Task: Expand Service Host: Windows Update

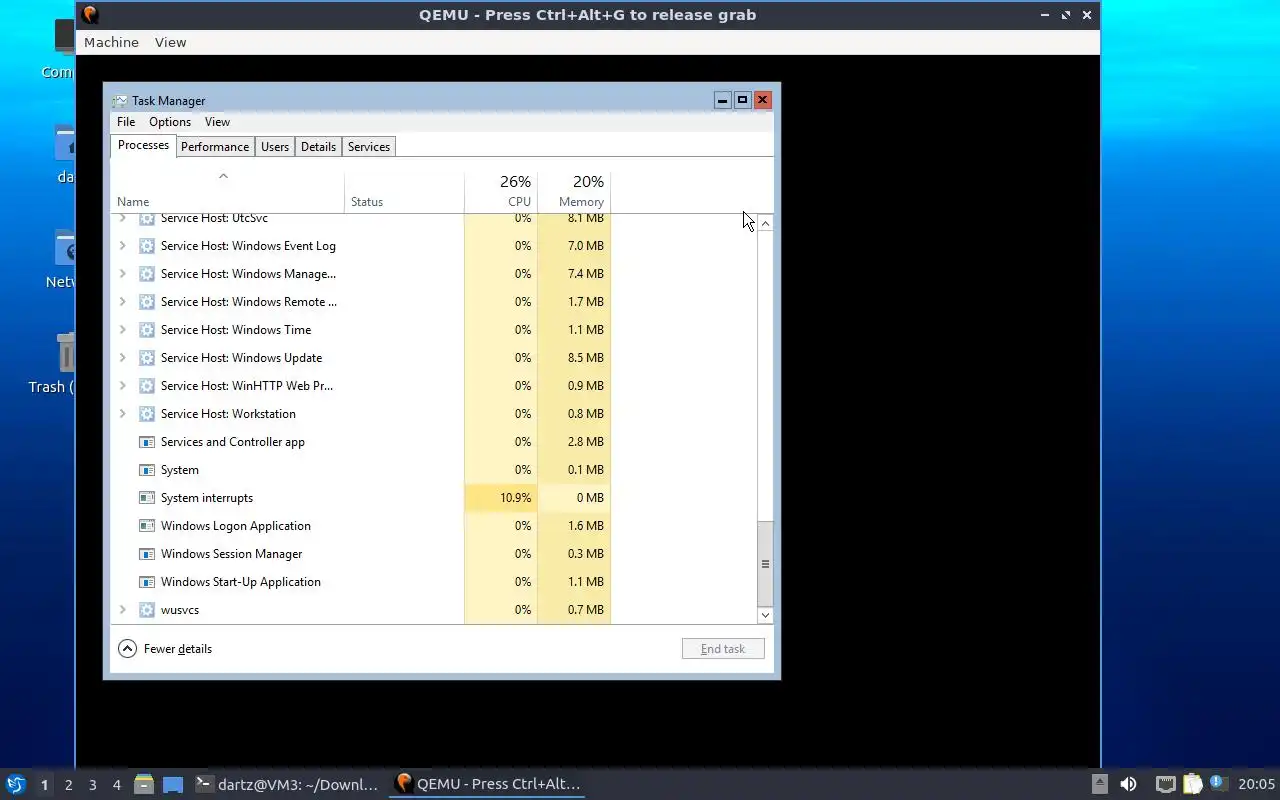Action: [123, 358]
